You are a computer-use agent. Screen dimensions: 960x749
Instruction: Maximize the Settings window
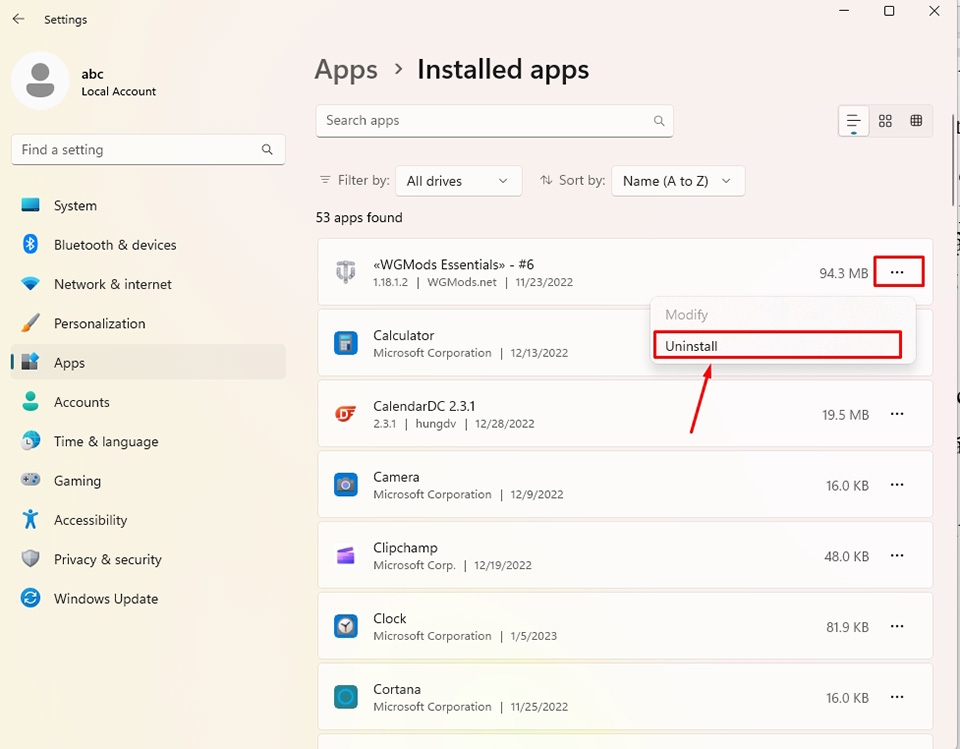pyautogui.click(x=889, y=11)
